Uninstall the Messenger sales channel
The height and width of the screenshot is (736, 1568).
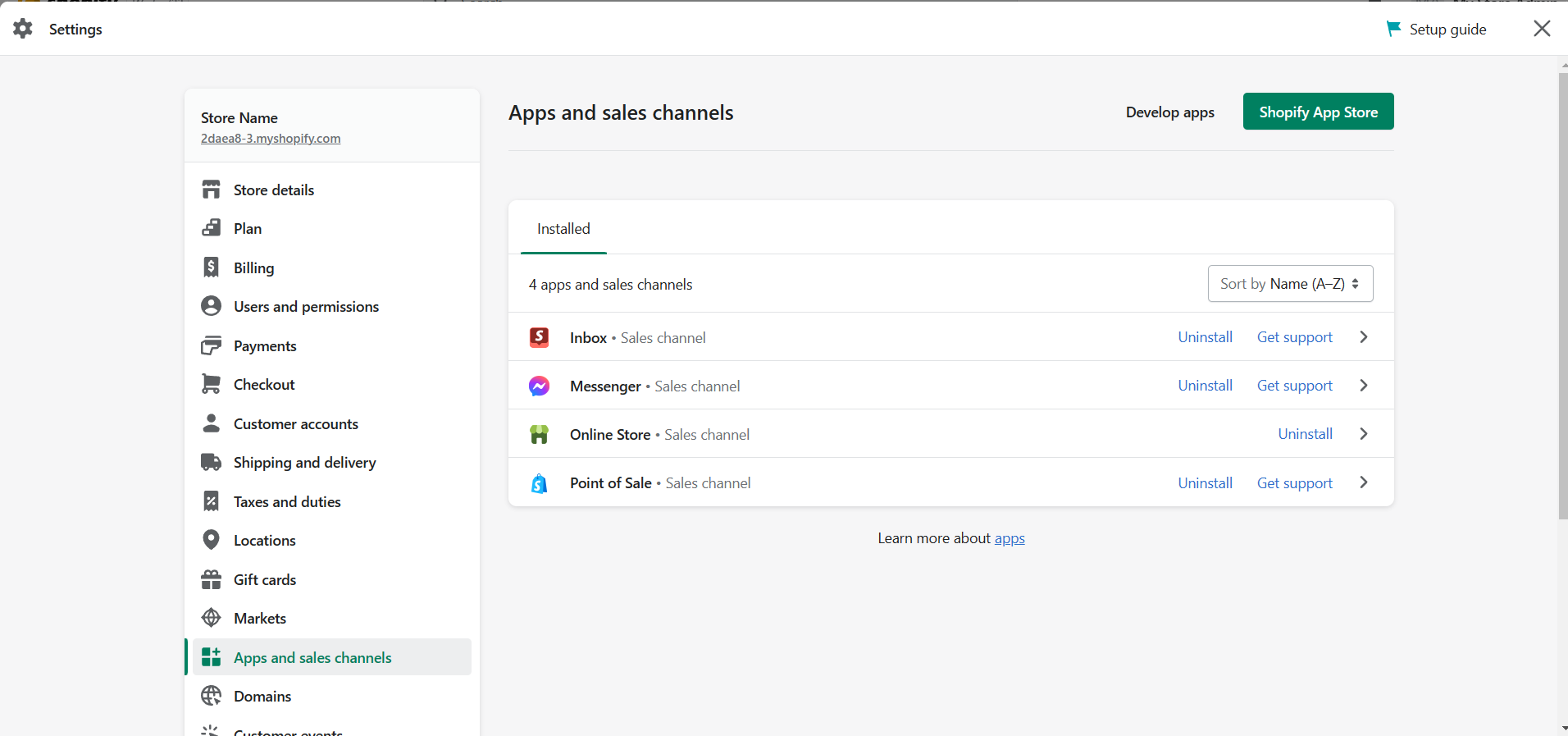click(1205, 386)
